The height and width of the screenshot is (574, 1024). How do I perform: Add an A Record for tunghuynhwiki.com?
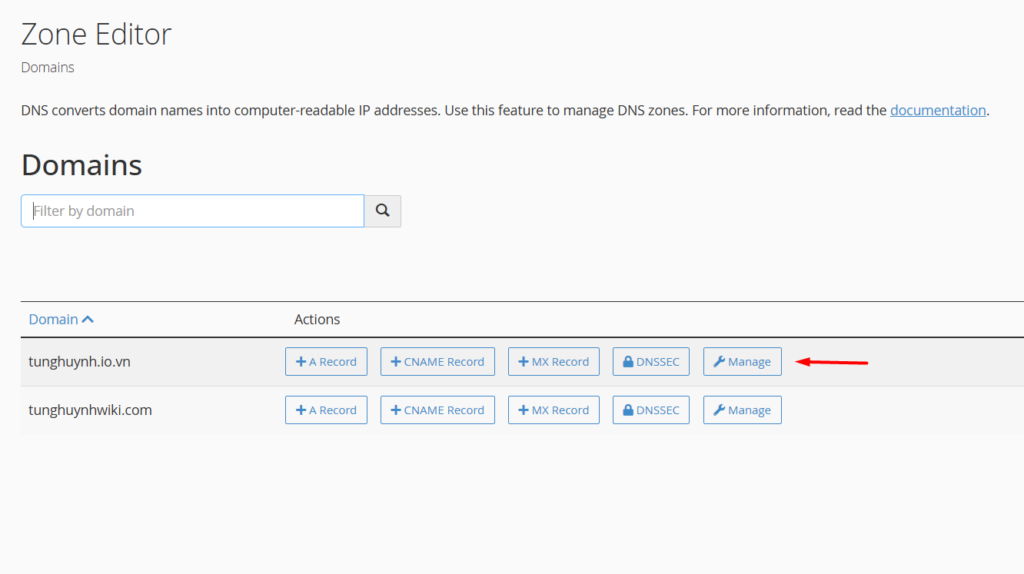(x=326, y=410)
